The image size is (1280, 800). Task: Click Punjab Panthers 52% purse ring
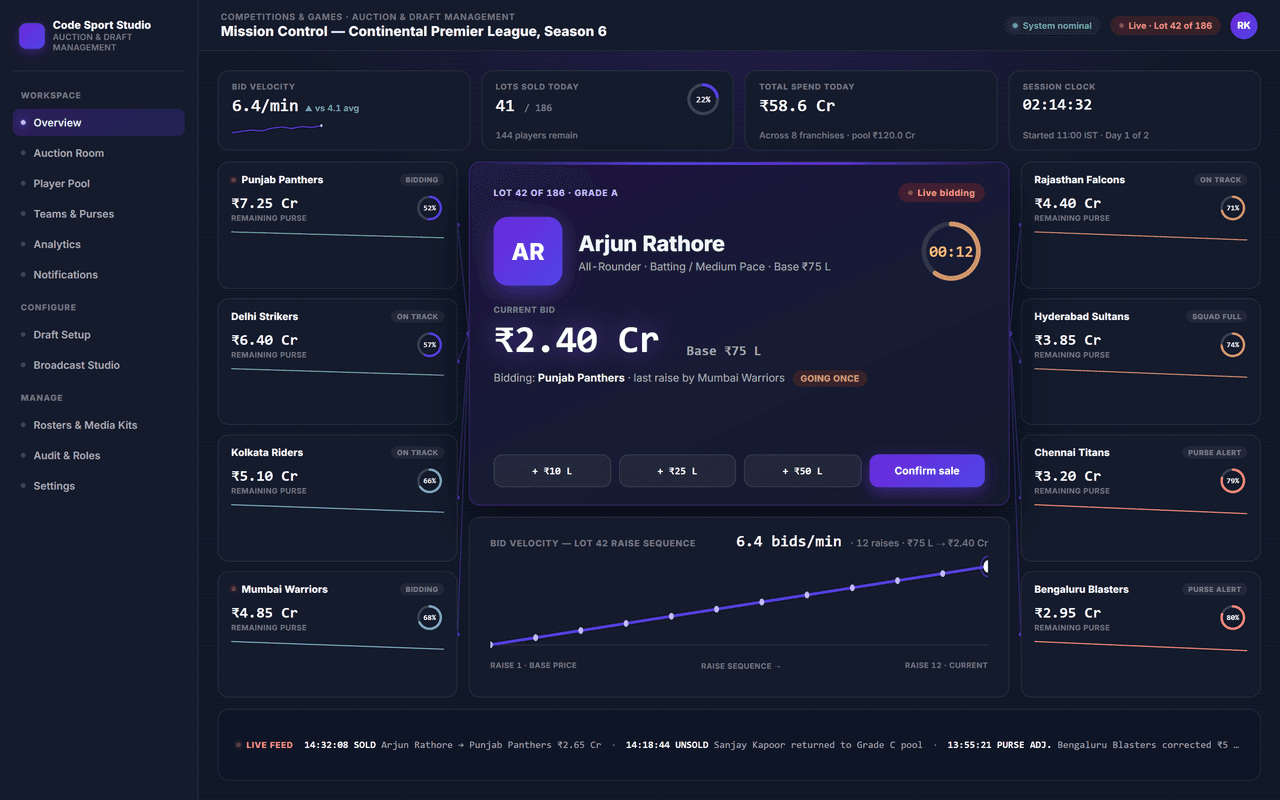tap(430, 208)
